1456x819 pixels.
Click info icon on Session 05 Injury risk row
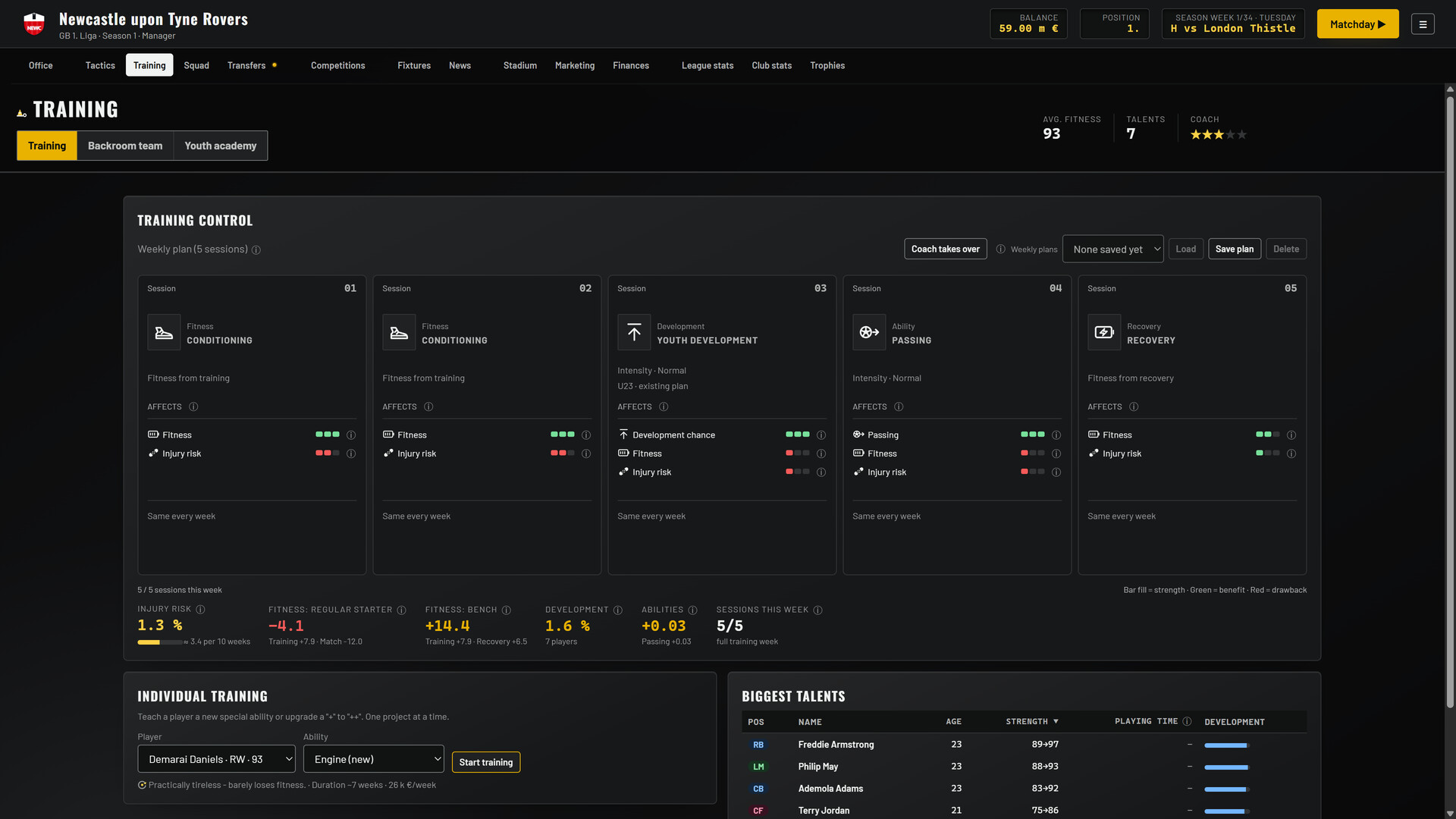[1291, 453]
